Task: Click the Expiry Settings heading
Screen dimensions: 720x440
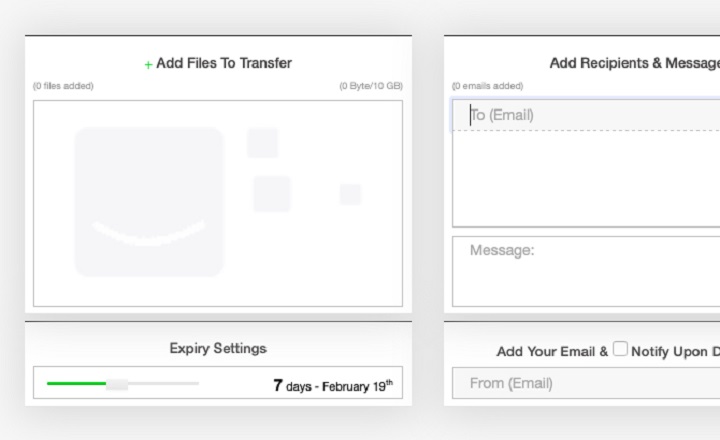Action: pos(218,348)
